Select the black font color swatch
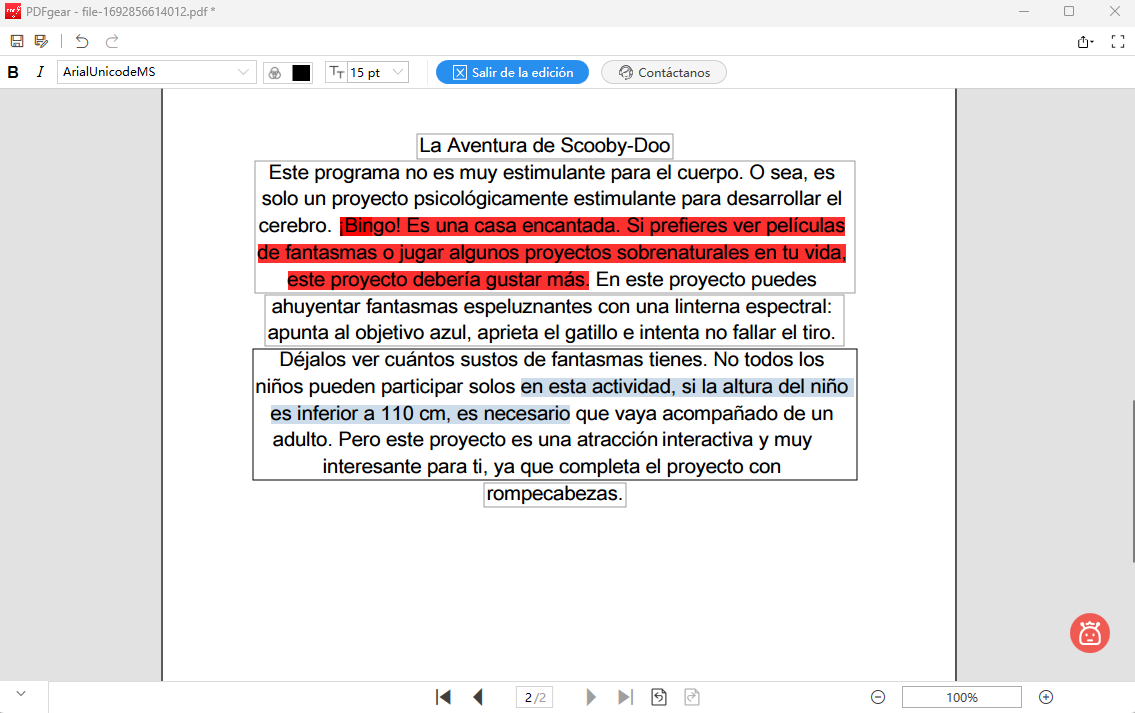This screenshot has width=1135, height=713. 301,72
